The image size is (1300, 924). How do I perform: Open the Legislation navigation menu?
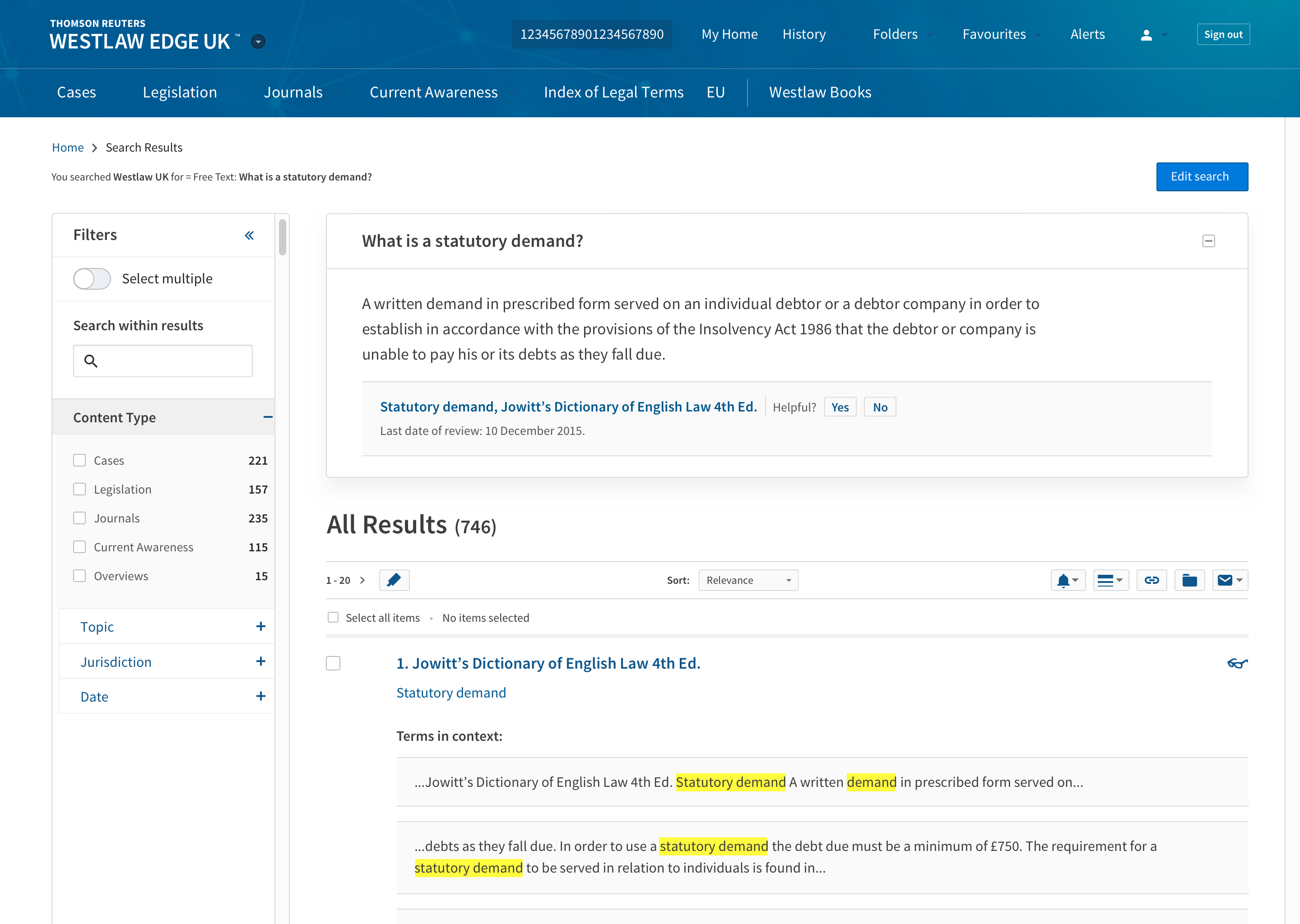(180, 92)
